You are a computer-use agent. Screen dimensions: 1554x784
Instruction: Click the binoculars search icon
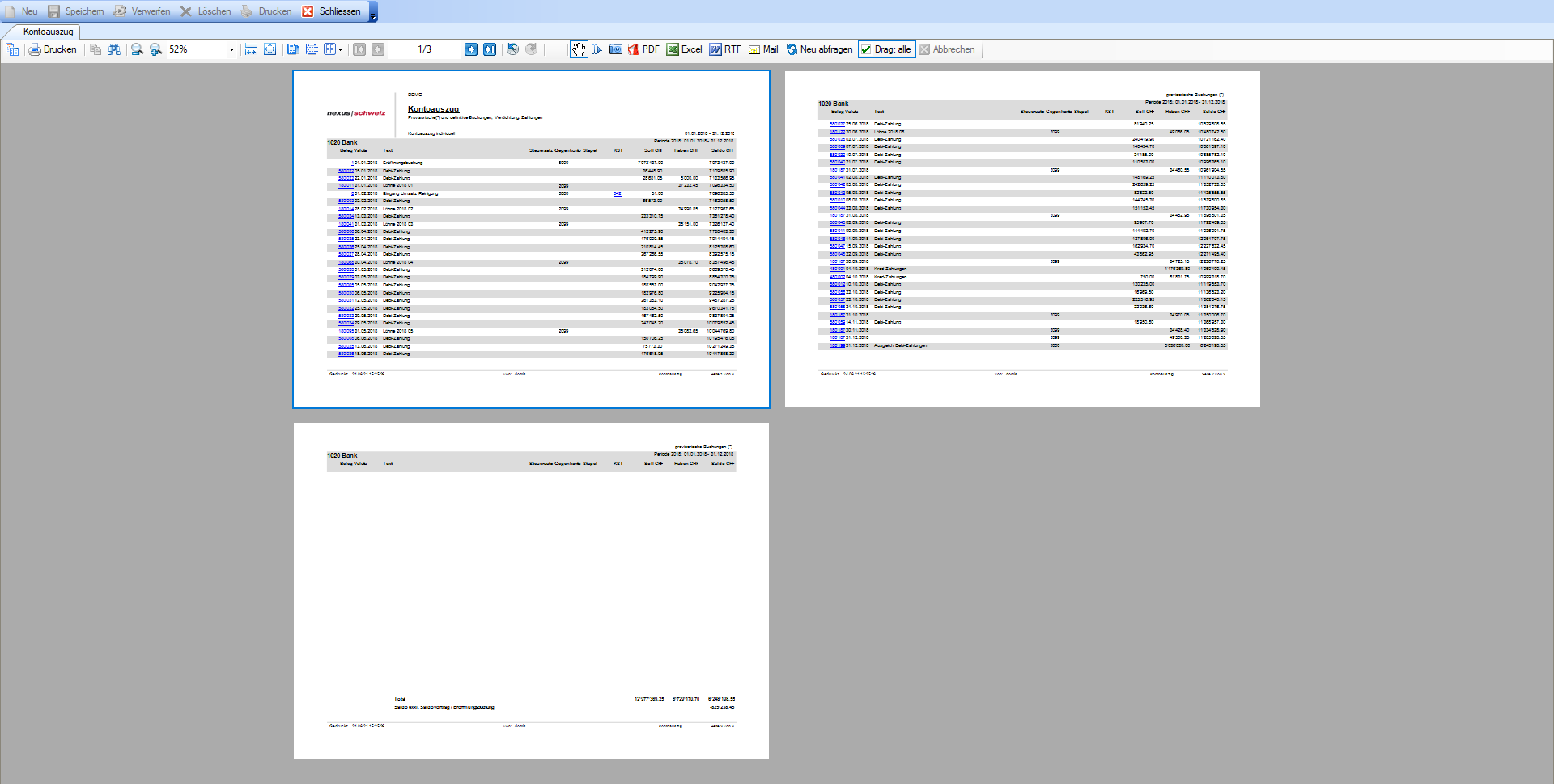(x=114, y=49)
